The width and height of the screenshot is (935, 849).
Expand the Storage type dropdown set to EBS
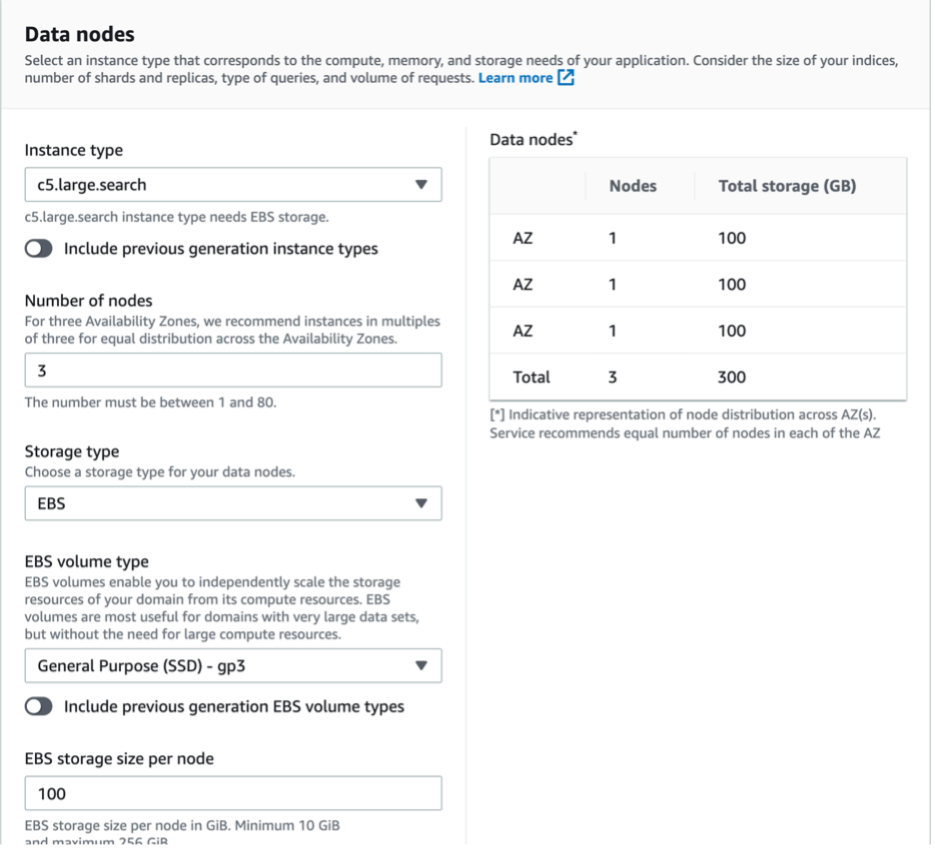tap(232, 504)
